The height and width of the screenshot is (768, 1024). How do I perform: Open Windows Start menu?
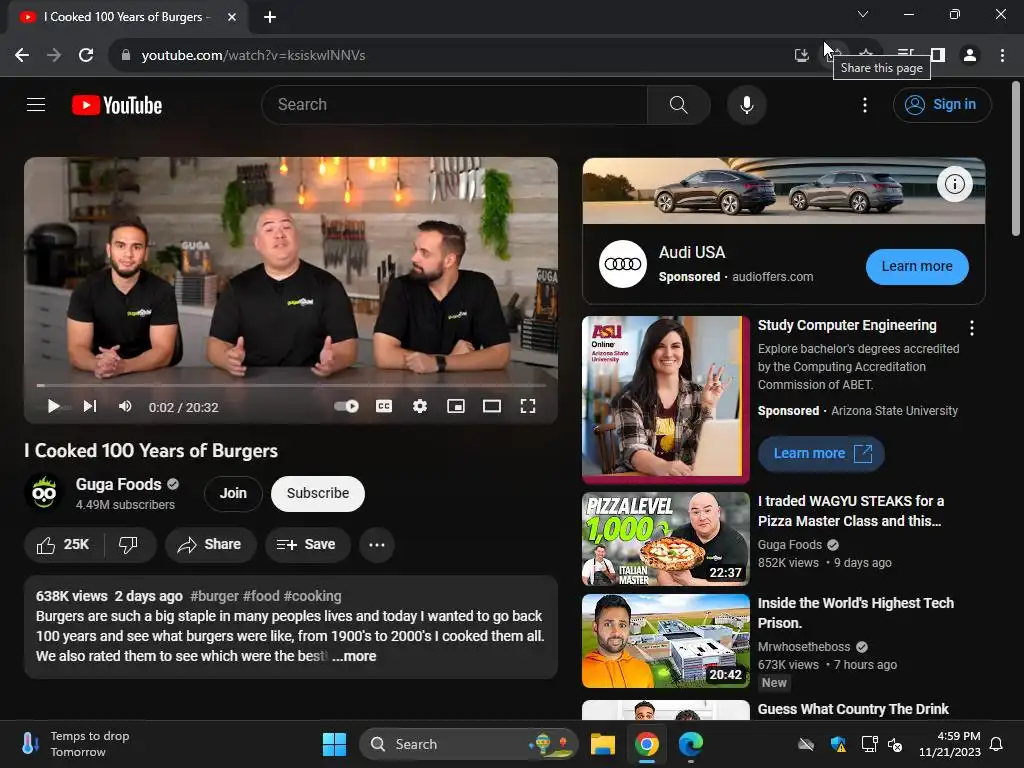334,744
